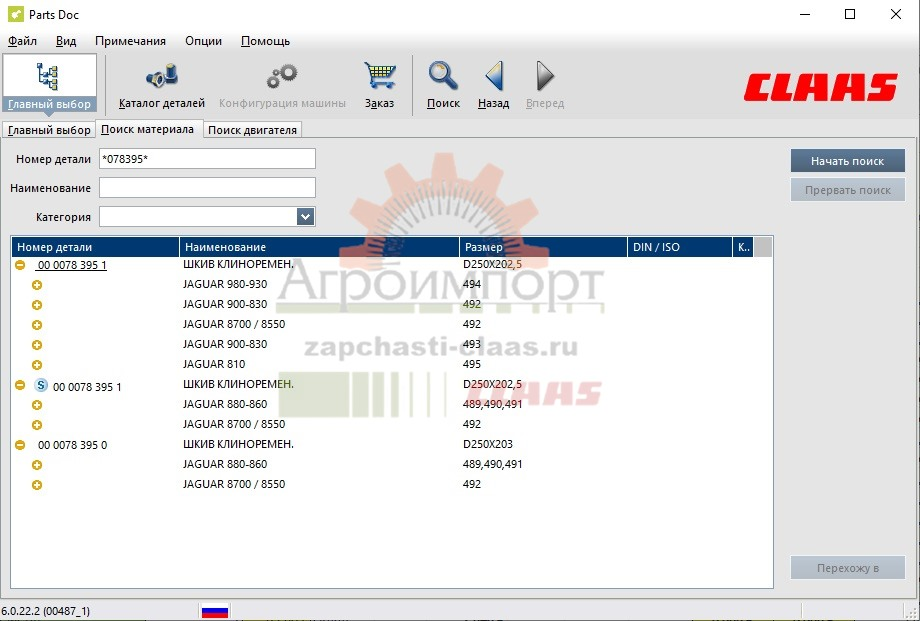Click the red CLAAS logo
Screen dimensions: 920x621
(x=821, y=87)
